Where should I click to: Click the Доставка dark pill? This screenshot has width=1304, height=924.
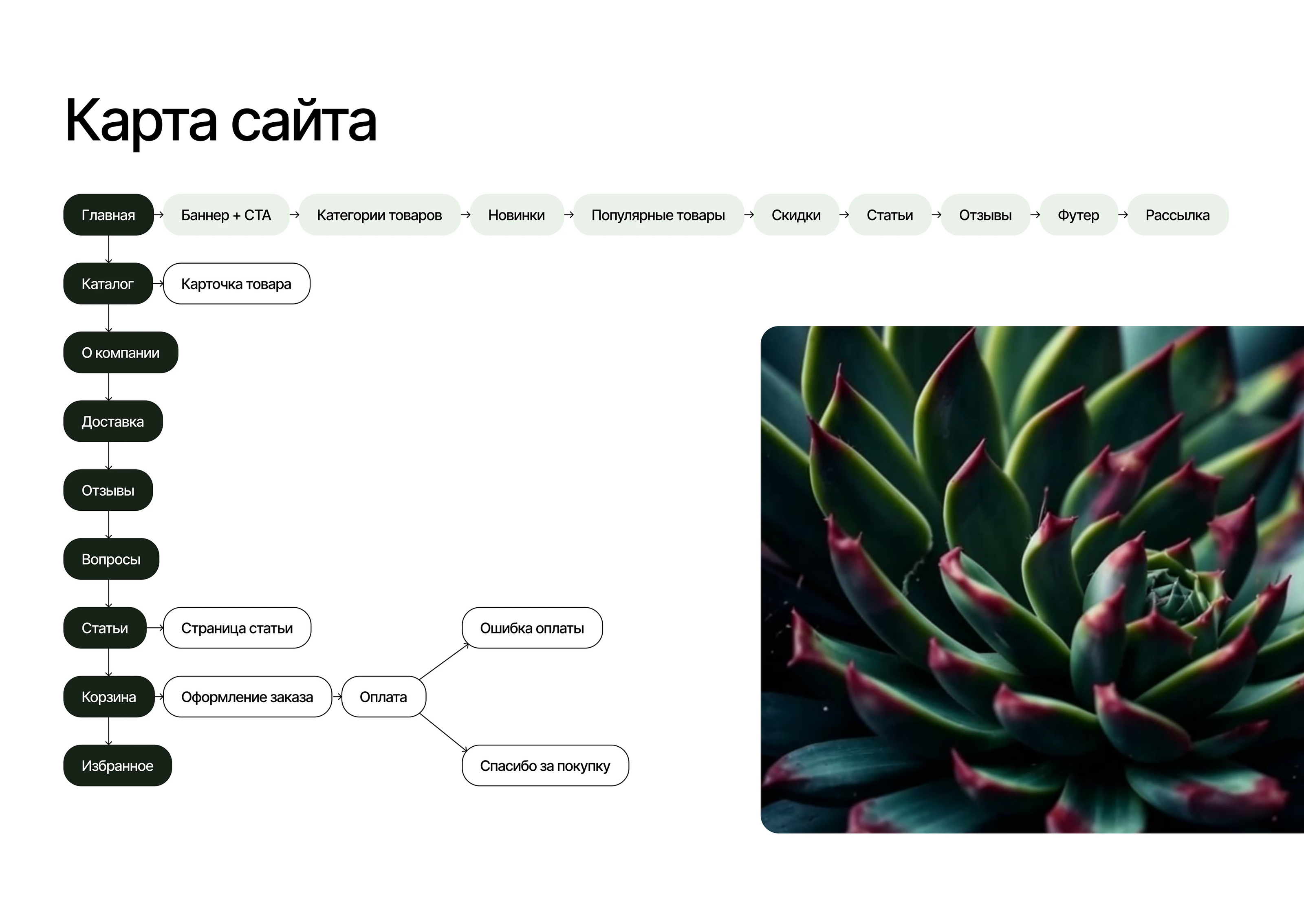[x=112, y=421]
